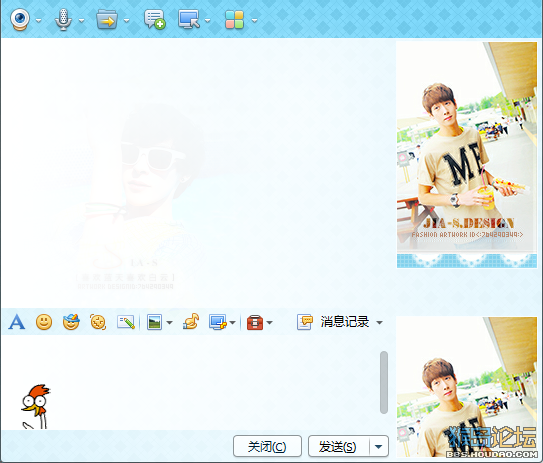Open remote desktop assistance icon
543x463 pixels.
(189, 19)
